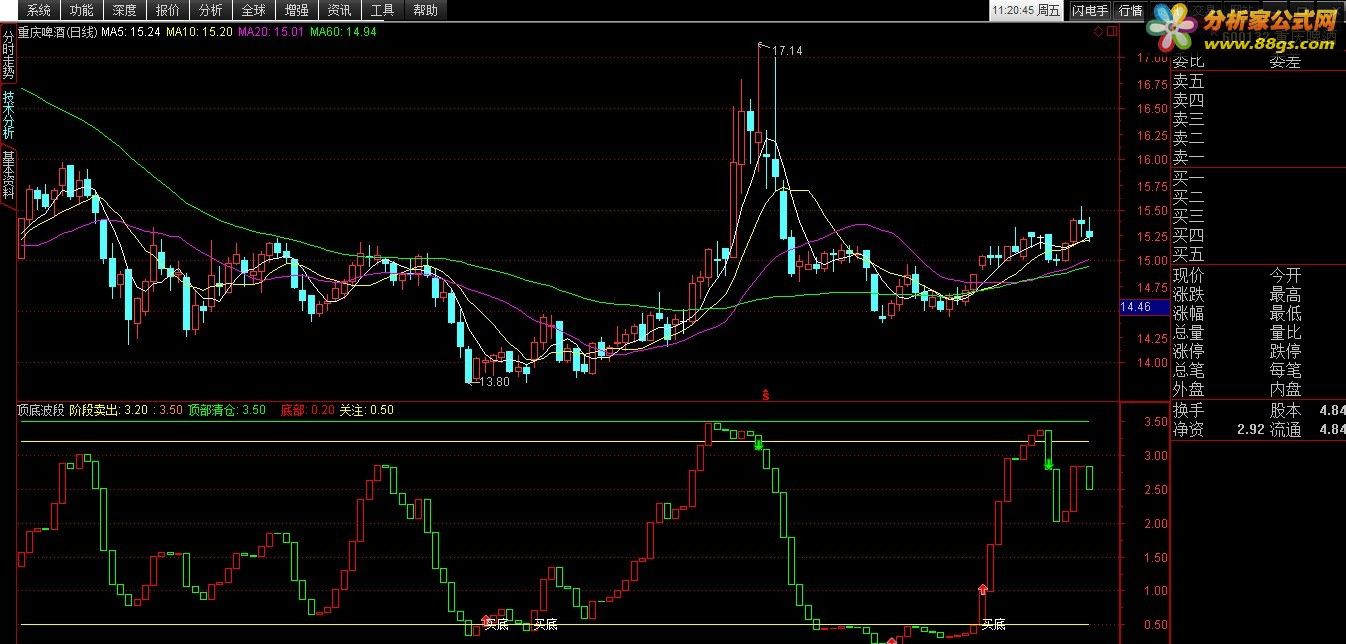Open the 深度 menu
The image size is (1346, 644).
click(124, 10)
